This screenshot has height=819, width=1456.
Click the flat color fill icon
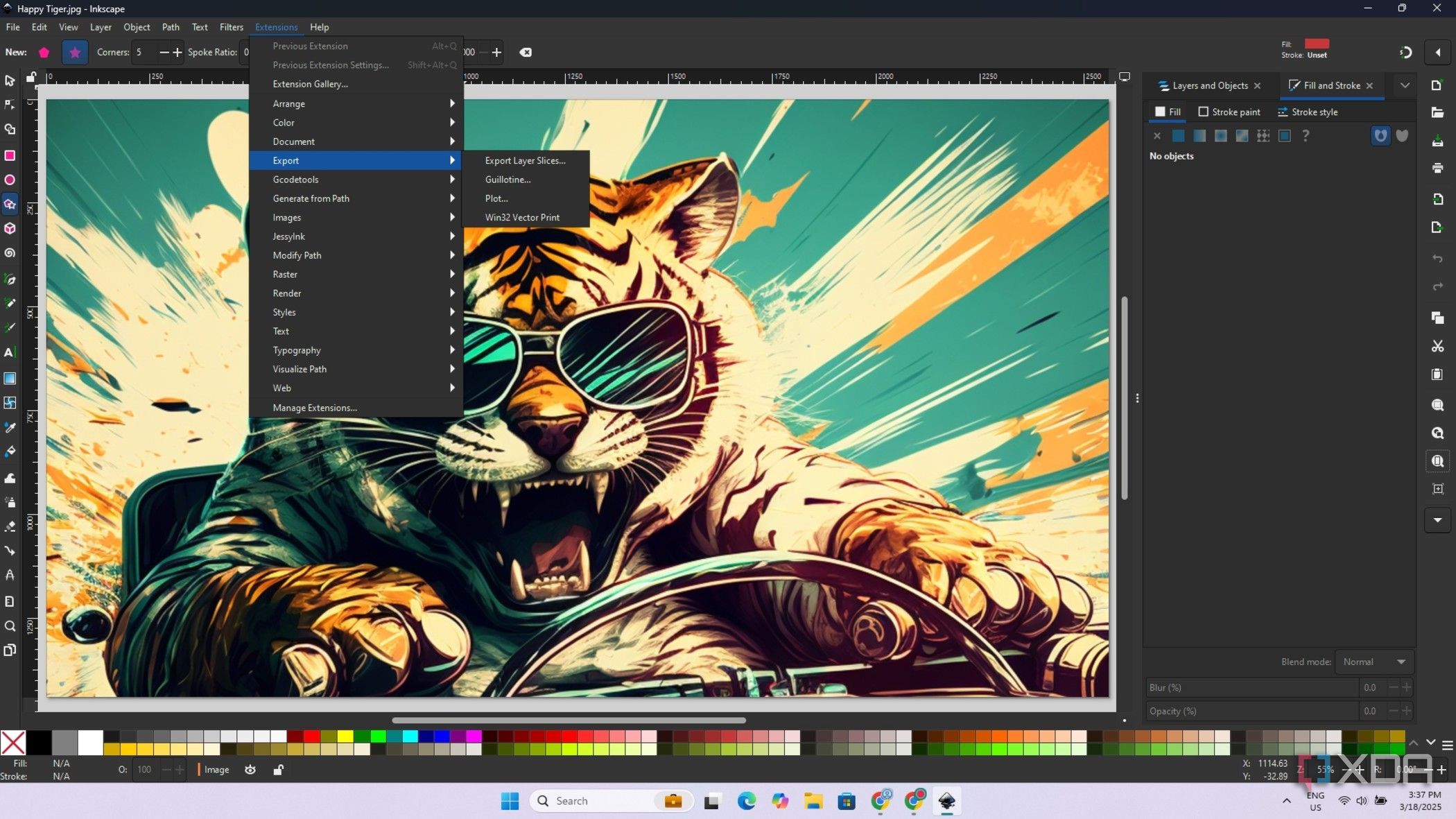[1178, 136]
